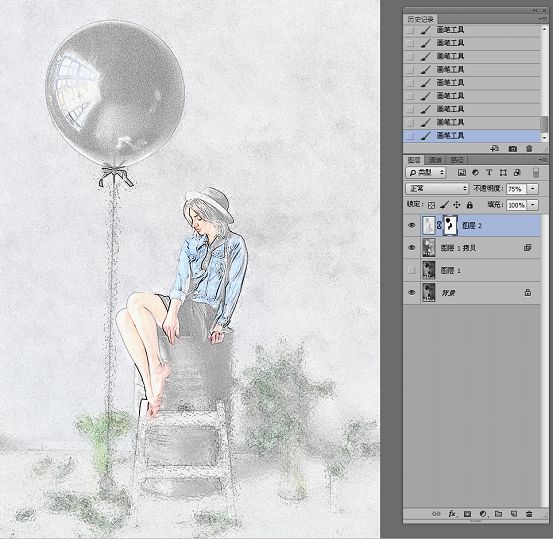
Task: Hide the background layer via eye icon
Action: tap(411, 292)
